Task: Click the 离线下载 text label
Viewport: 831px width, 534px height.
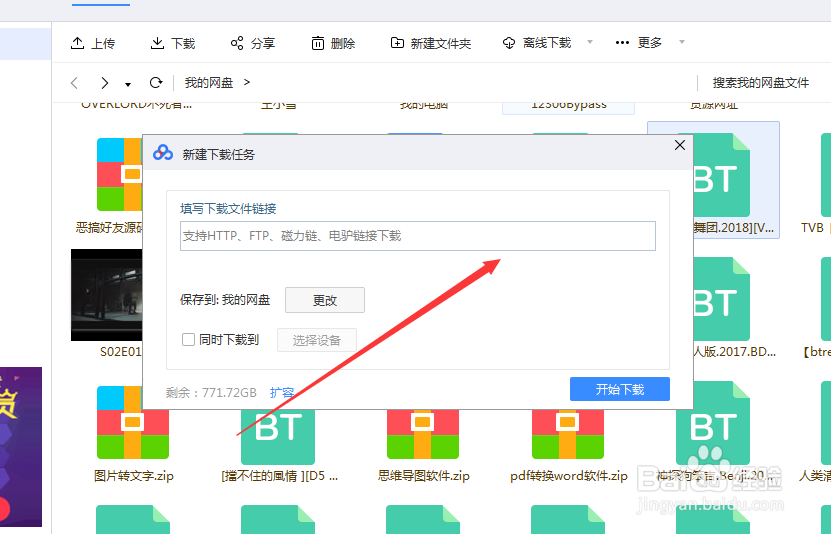Action: 547,43
